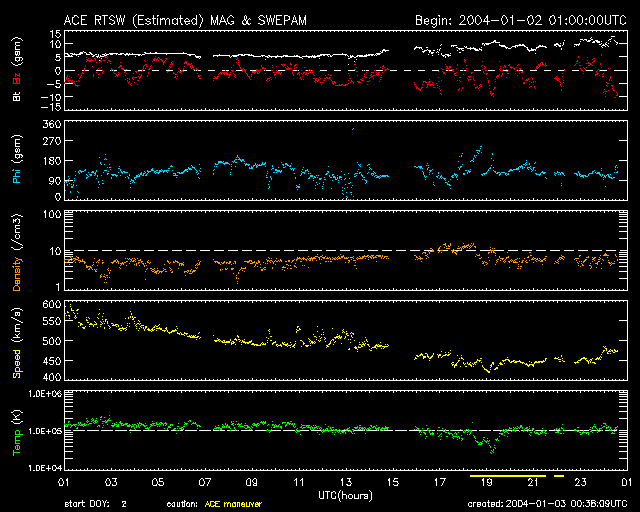Click the long yellow ACE maneuver bar
The image size is (640, 512).
tap(508, 476)
